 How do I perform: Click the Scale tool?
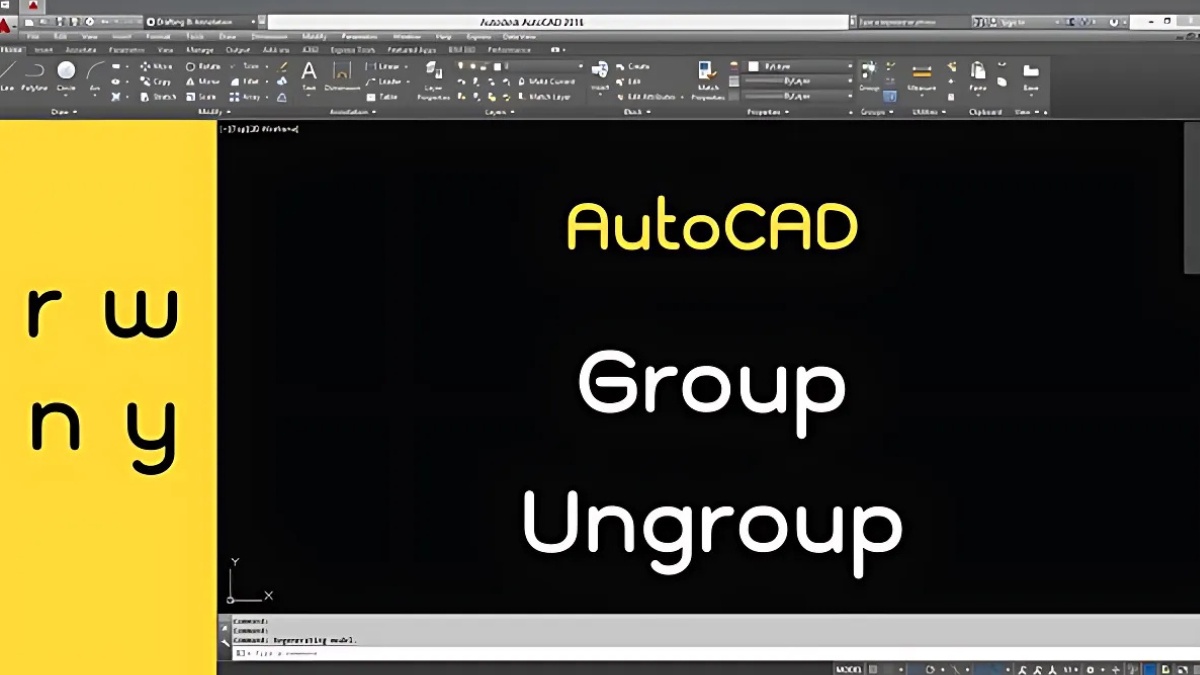pos(201,97)
